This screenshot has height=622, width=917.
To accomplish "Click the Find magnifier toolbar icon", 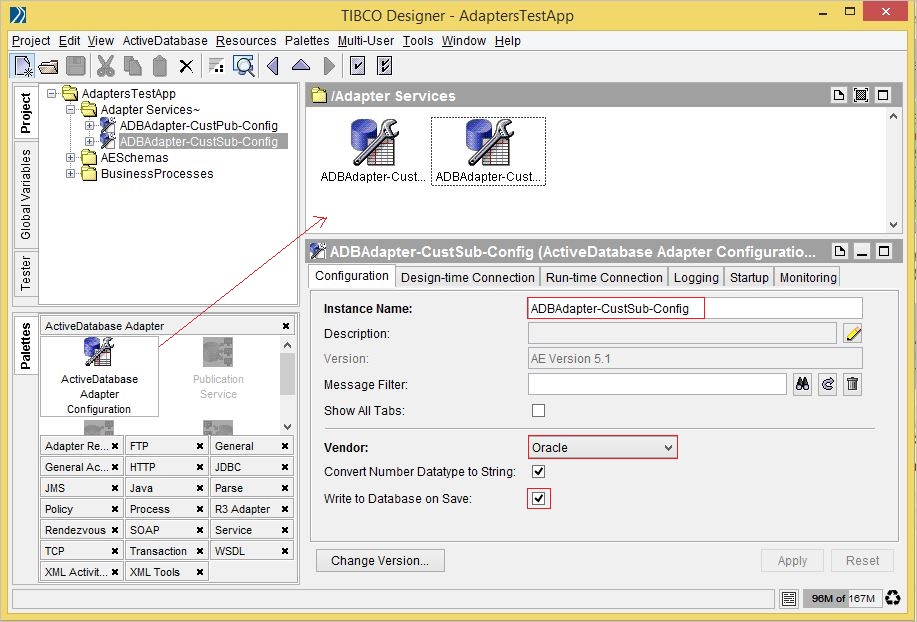I will [244, 66].
